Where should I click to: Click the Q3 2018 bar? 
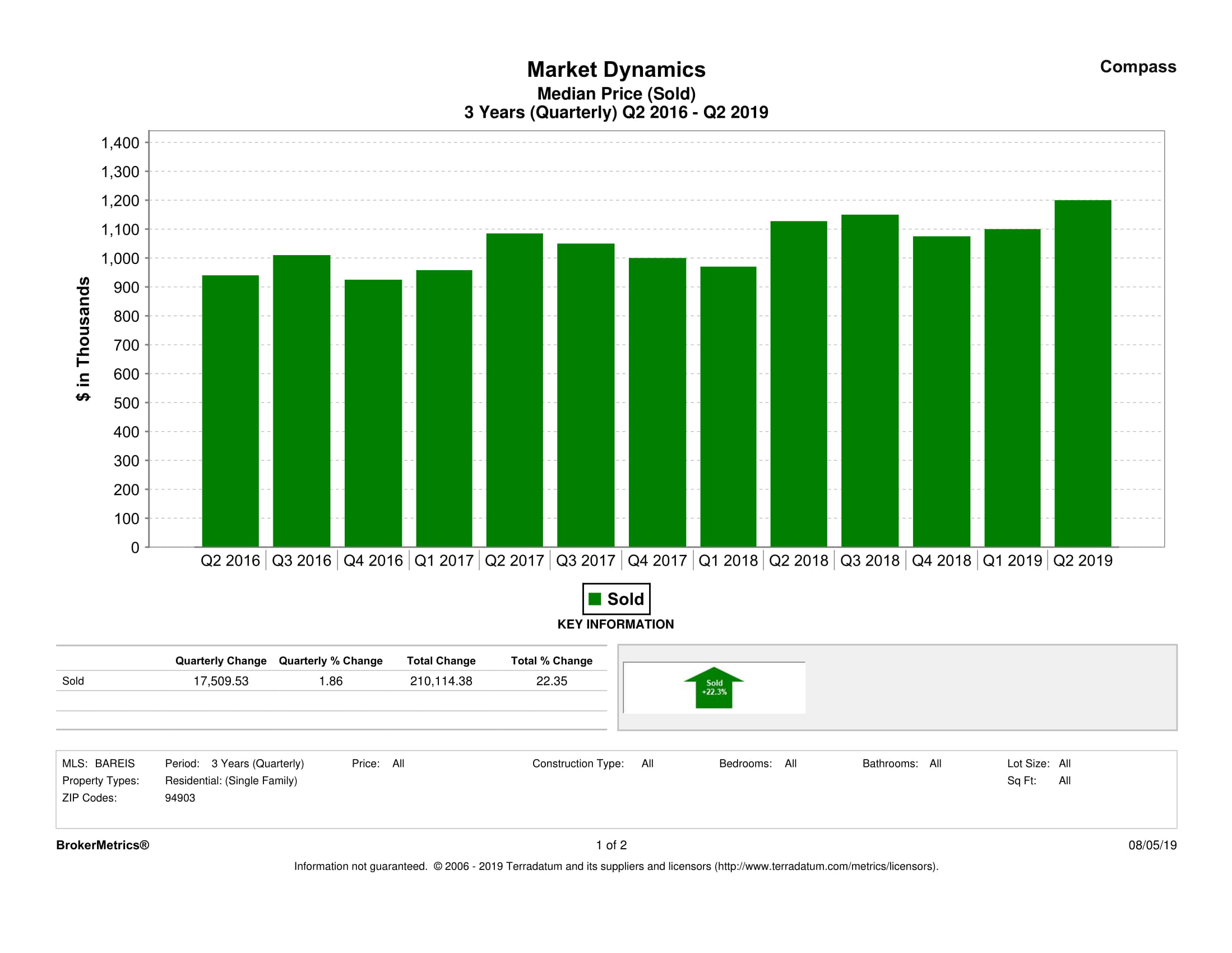click(869, 381)
